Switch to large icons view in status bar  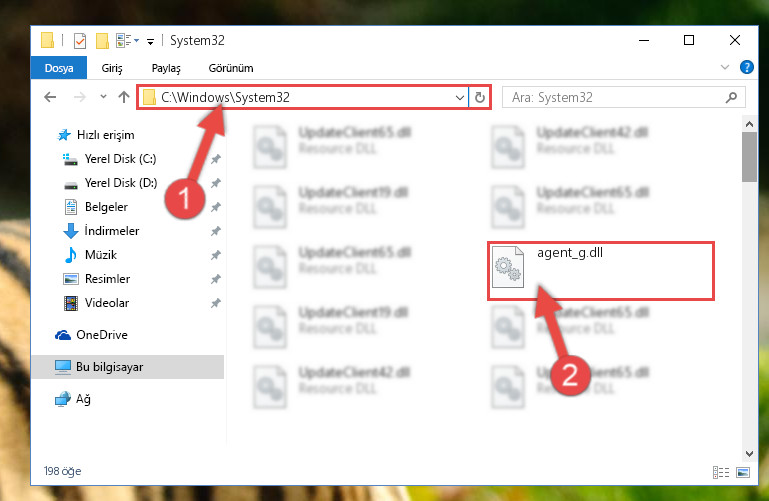[743, 472]
